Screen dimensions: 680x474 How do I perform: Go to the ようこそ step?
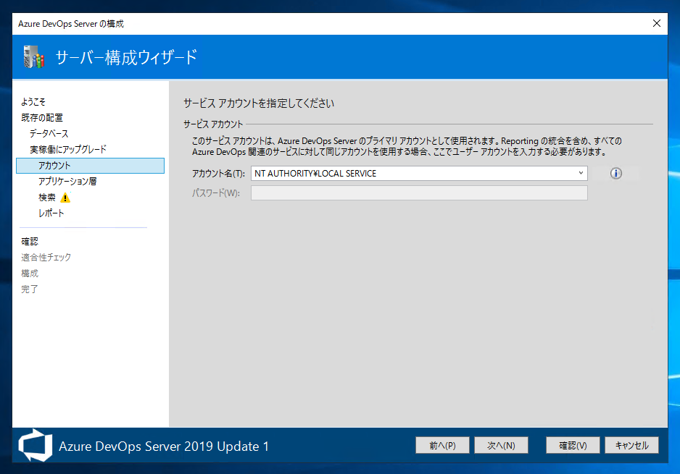click(x=33, y=102)
